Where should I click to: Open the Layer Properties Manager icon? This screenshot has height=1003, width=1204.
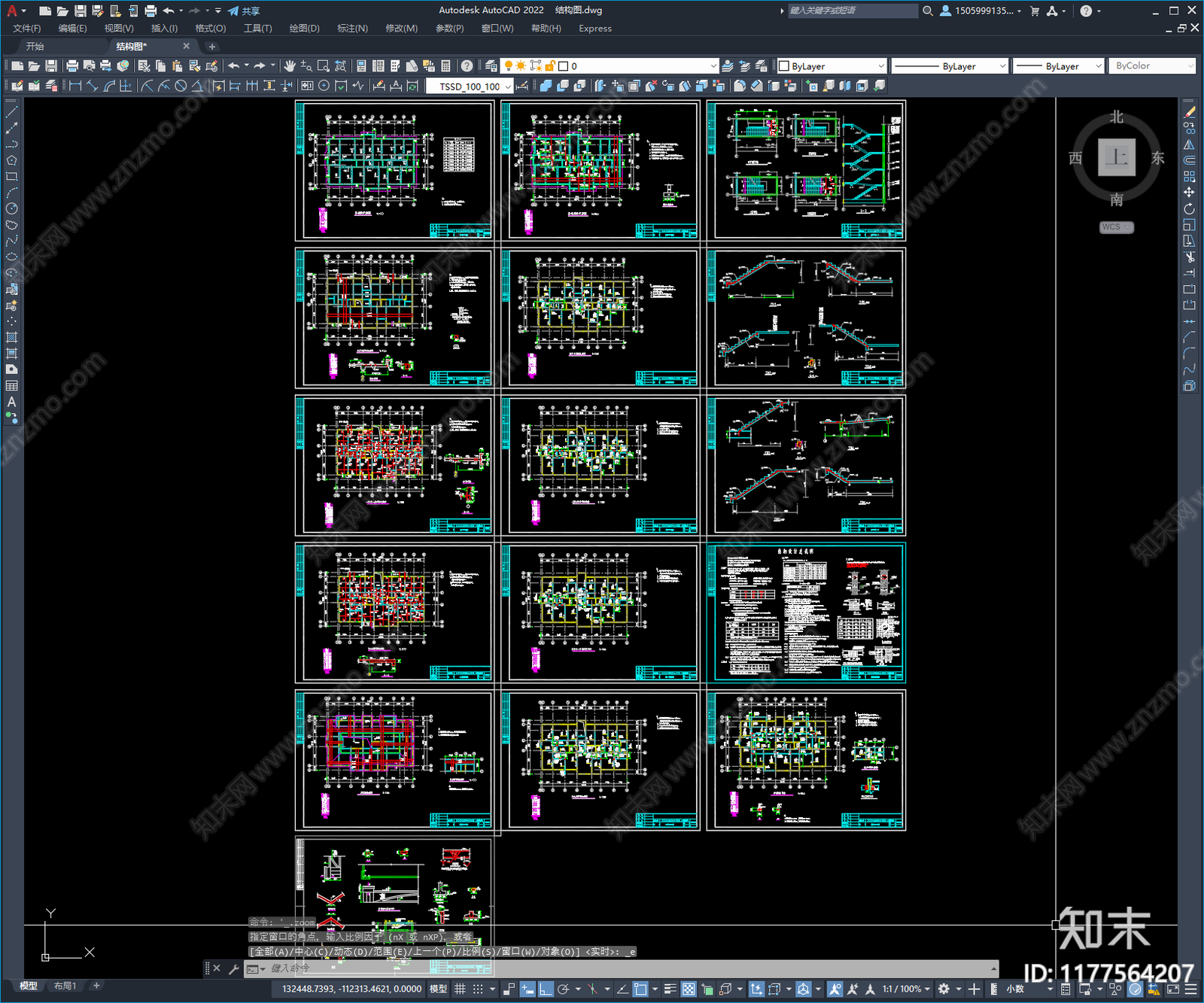click(x=492, y=66)
